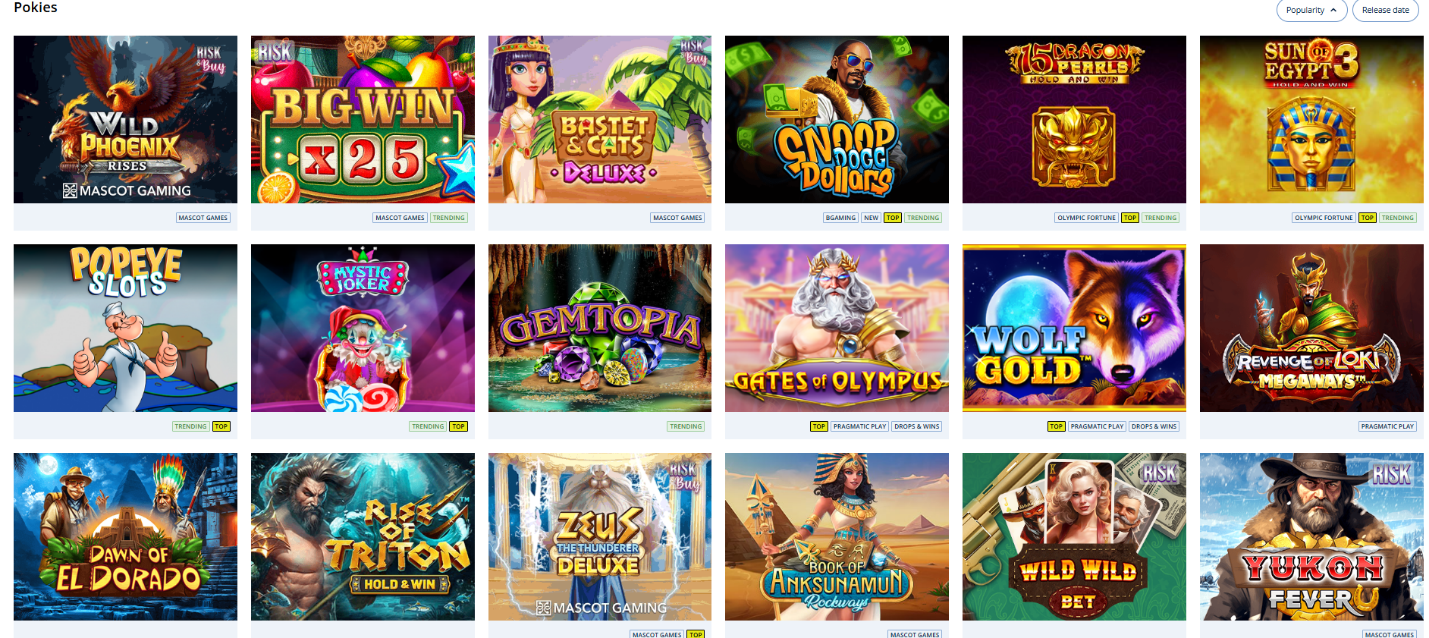The image size is (1429, 638).
Task: Click the NEW badge under Snoop Dogg Dollars
Action: (x=871, y=218)
